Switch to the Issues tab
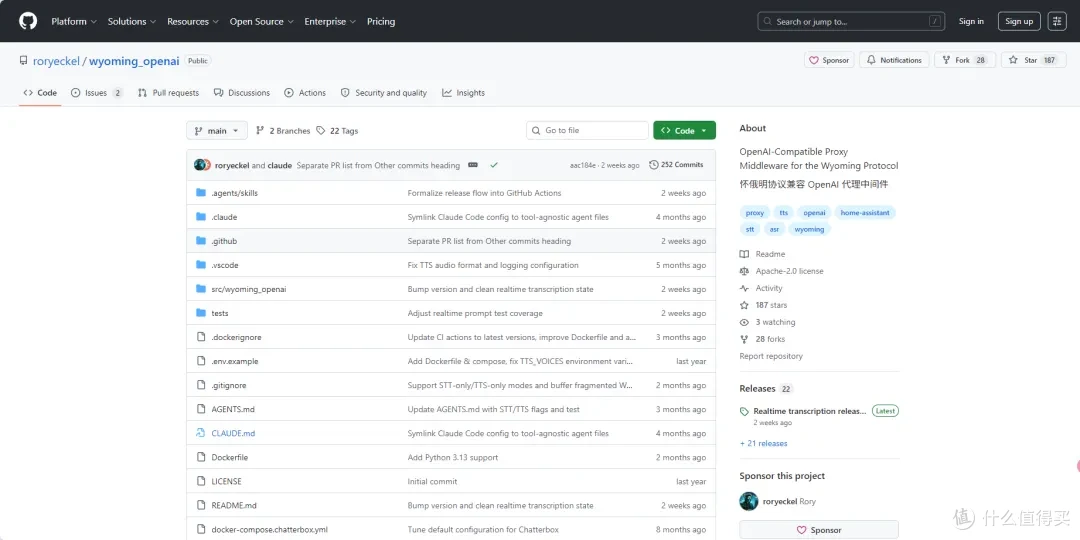The height and width of the screenshot is (540, 1080). [96, 93]
